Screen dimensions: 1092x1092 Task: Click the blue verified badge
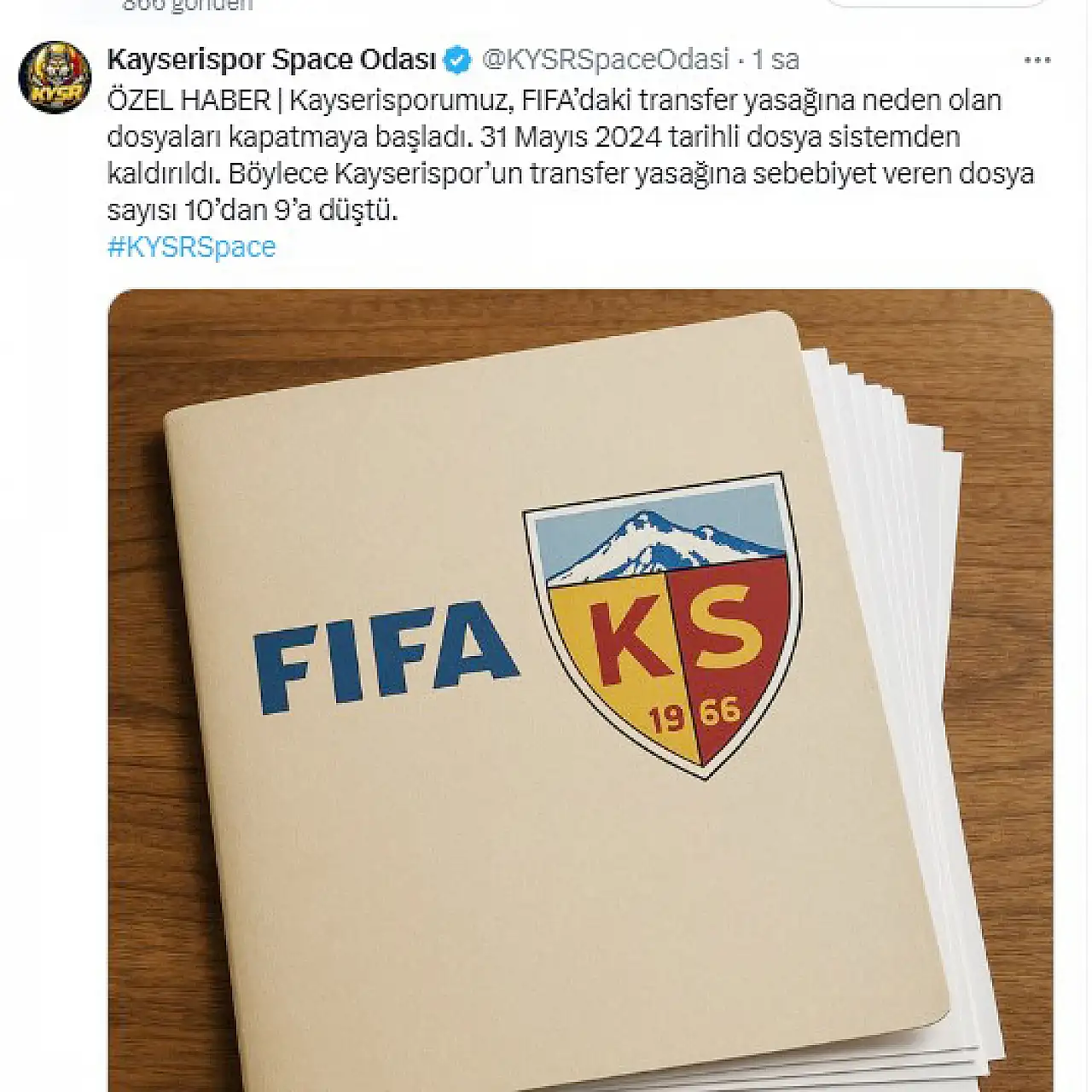(x=459, y=60)
